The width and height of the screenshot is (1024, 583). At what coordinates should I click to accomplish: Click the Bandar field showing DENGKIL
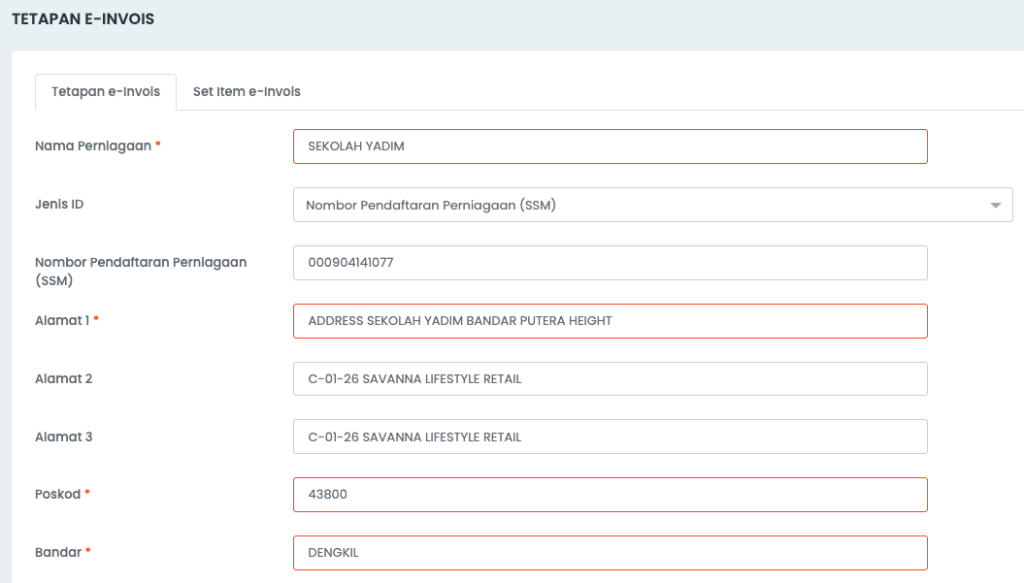click(x=610, y=552)
